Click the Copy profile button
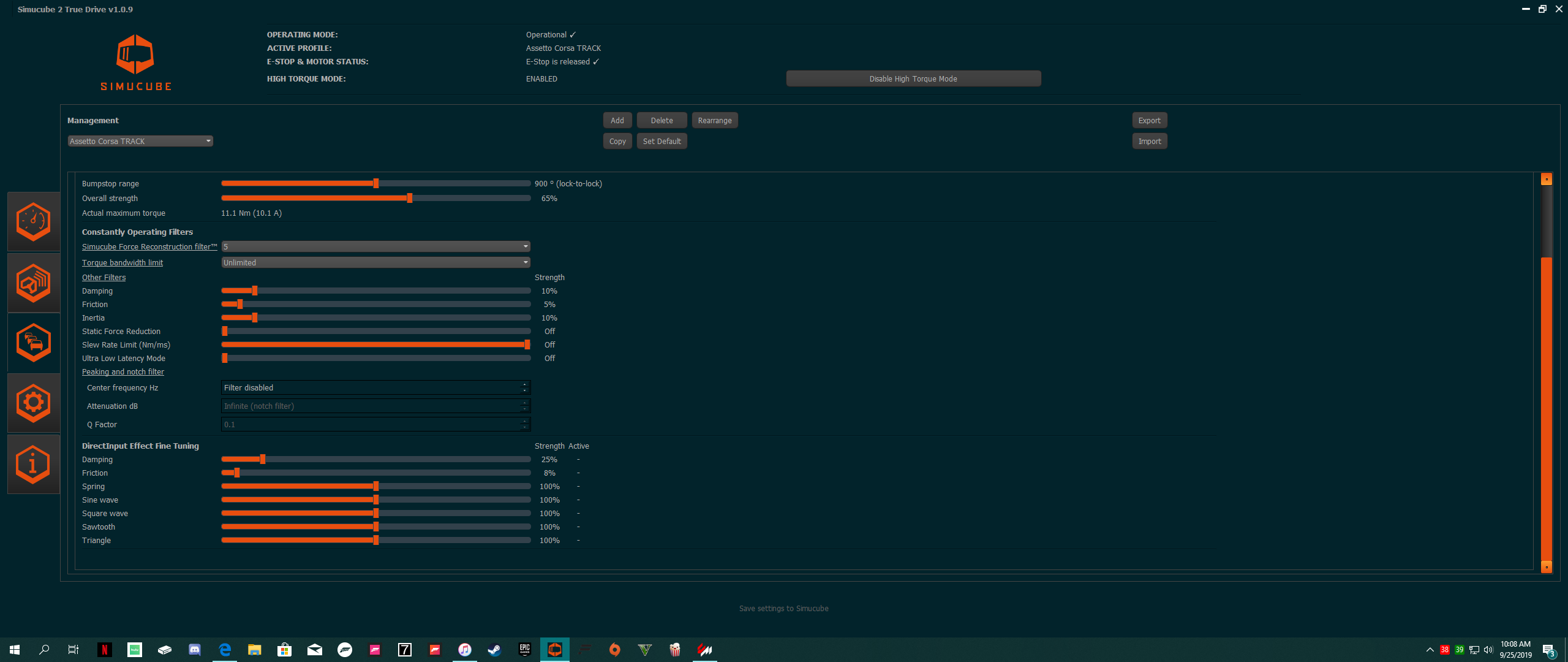 click(x=617, y=141)
